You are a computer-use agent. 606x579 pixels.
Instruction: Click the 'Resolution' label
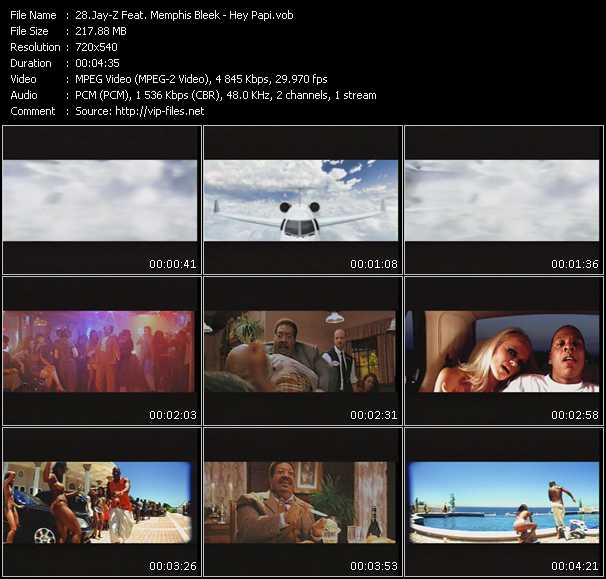pyautogui.click(x=35, y=47)
